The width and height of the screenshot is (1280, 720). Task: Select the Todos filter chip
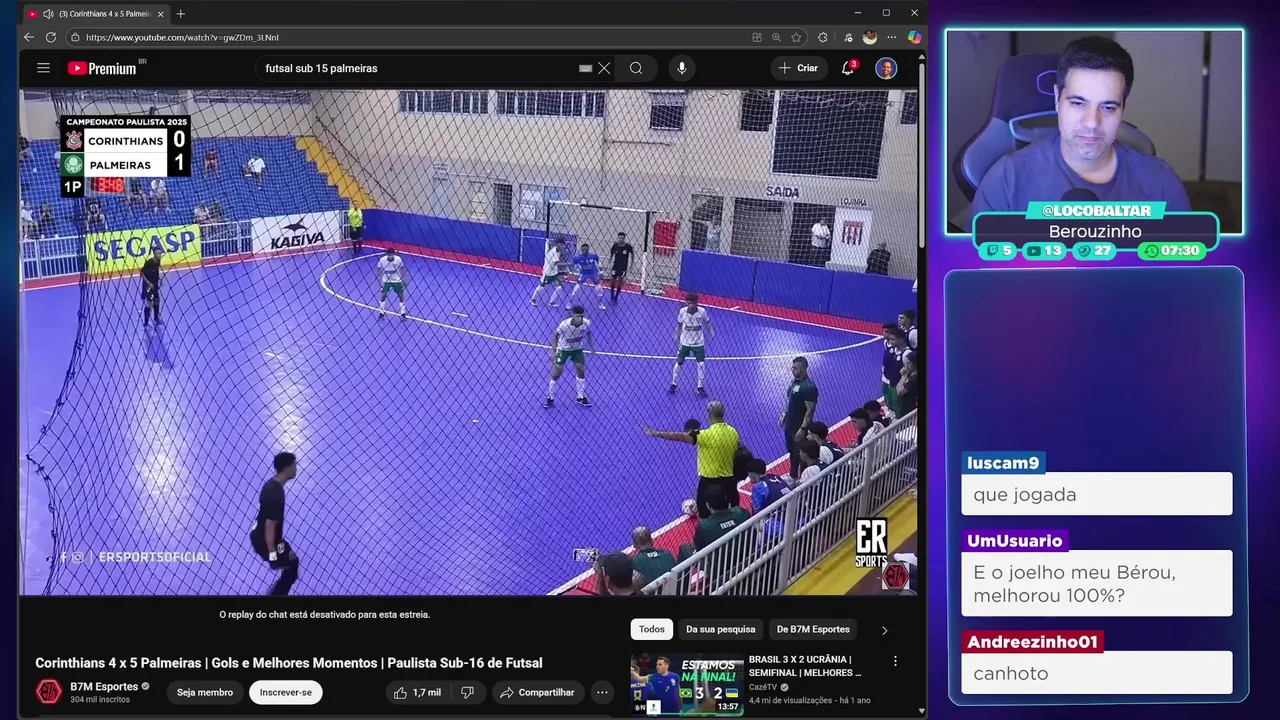(652, 629)
